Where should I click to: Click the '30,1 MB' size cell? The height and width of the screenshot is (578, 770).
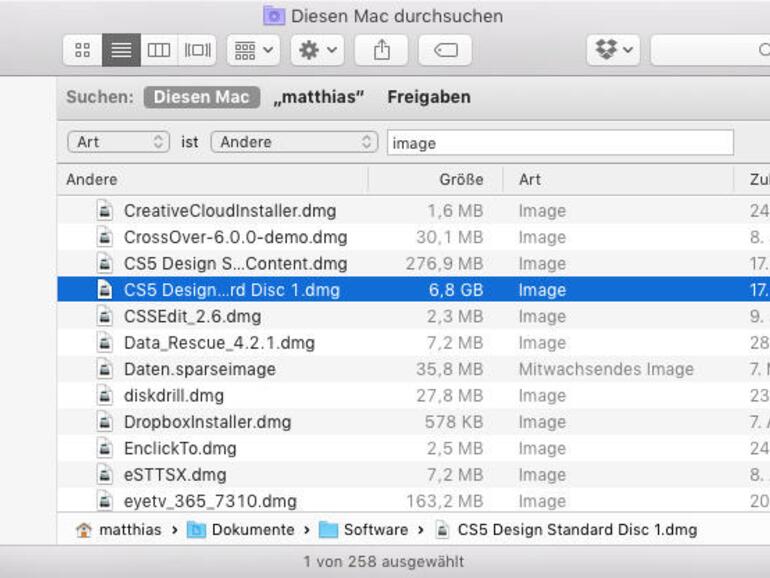450,237
